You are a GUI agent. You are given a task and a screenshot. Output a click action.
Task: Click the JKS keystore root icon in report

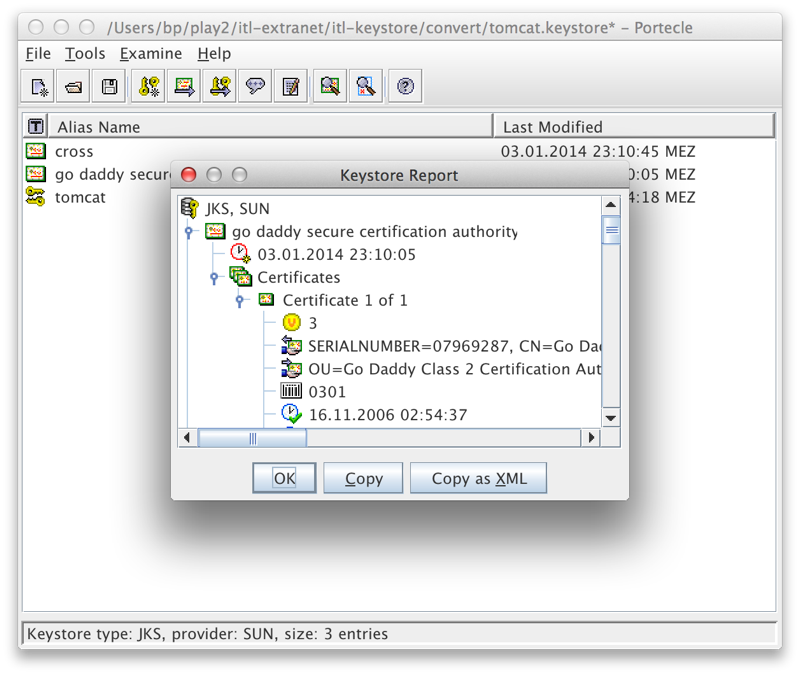click(x=190, y=208)
